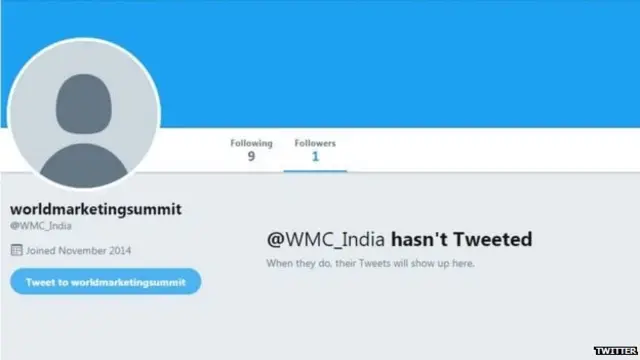Click the bold "hasn't Tweeted" text
The height and width of the screenshot is (360, 640).
click(462, 239)
